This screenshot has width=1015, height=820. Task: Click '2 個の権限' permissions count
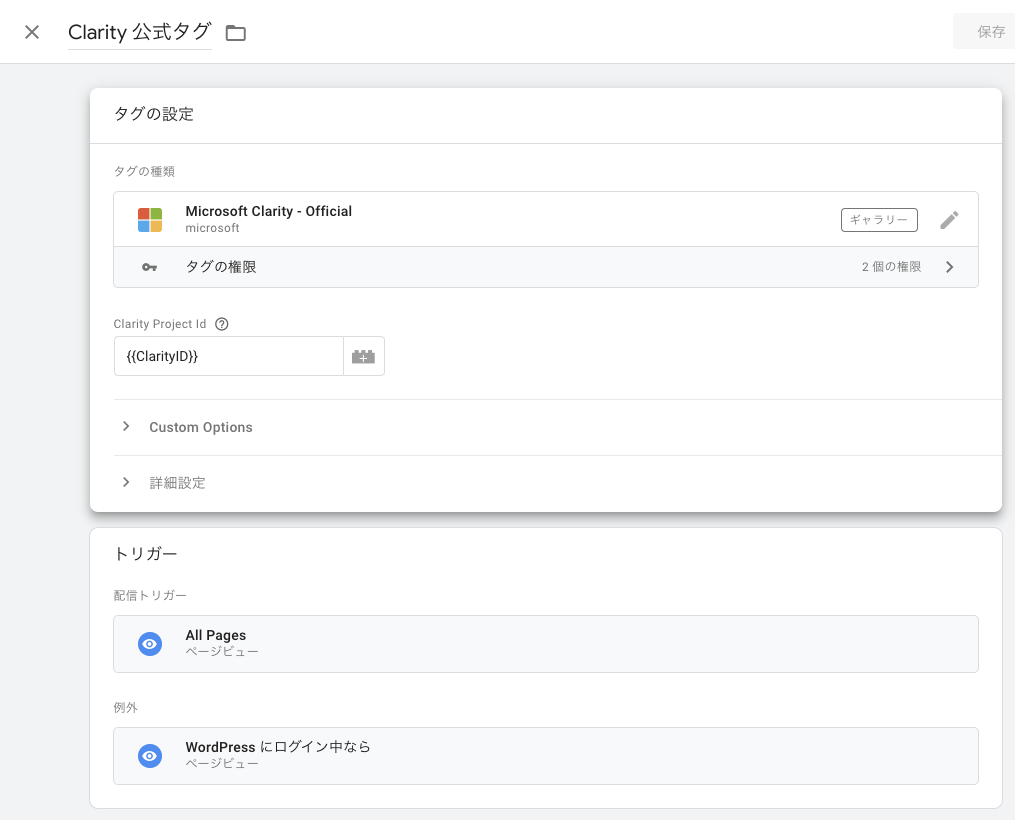(x=891, y=267)
